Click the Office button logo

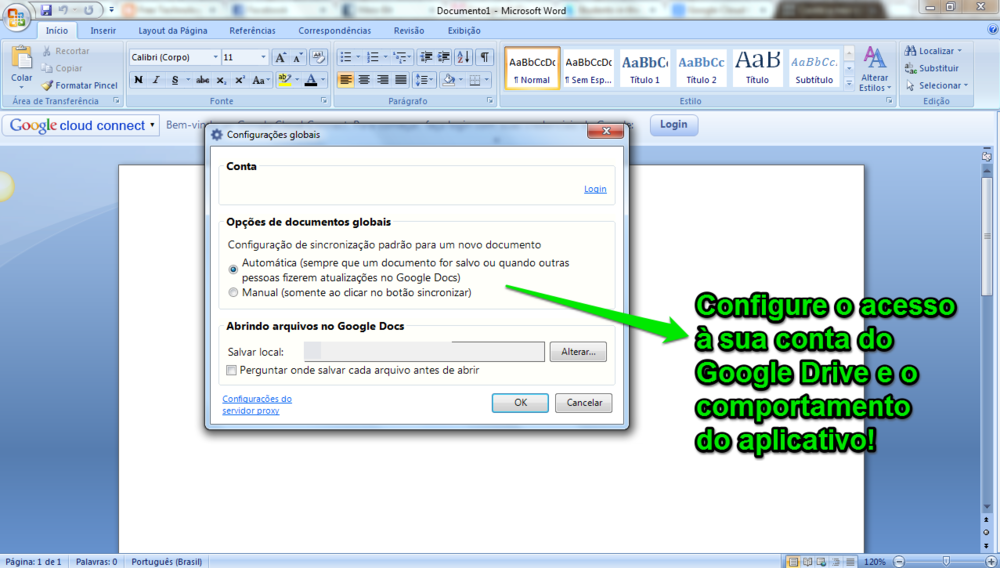click(x=16, y=17)
